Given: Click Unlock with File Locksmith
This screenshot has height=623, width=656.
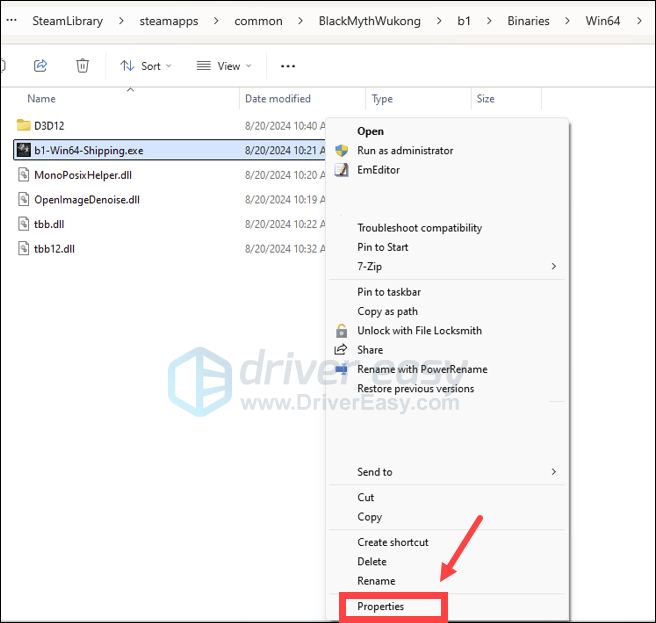Looking at the screenshot, I should 419,330.
